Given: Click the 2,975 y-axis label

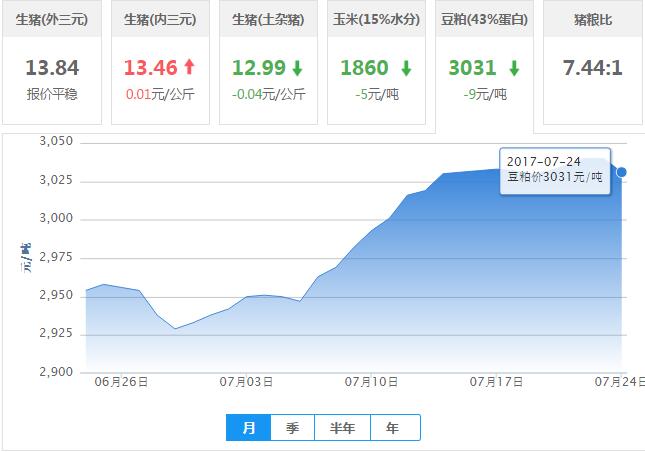Looking at the screenshot, I should 56,257.
